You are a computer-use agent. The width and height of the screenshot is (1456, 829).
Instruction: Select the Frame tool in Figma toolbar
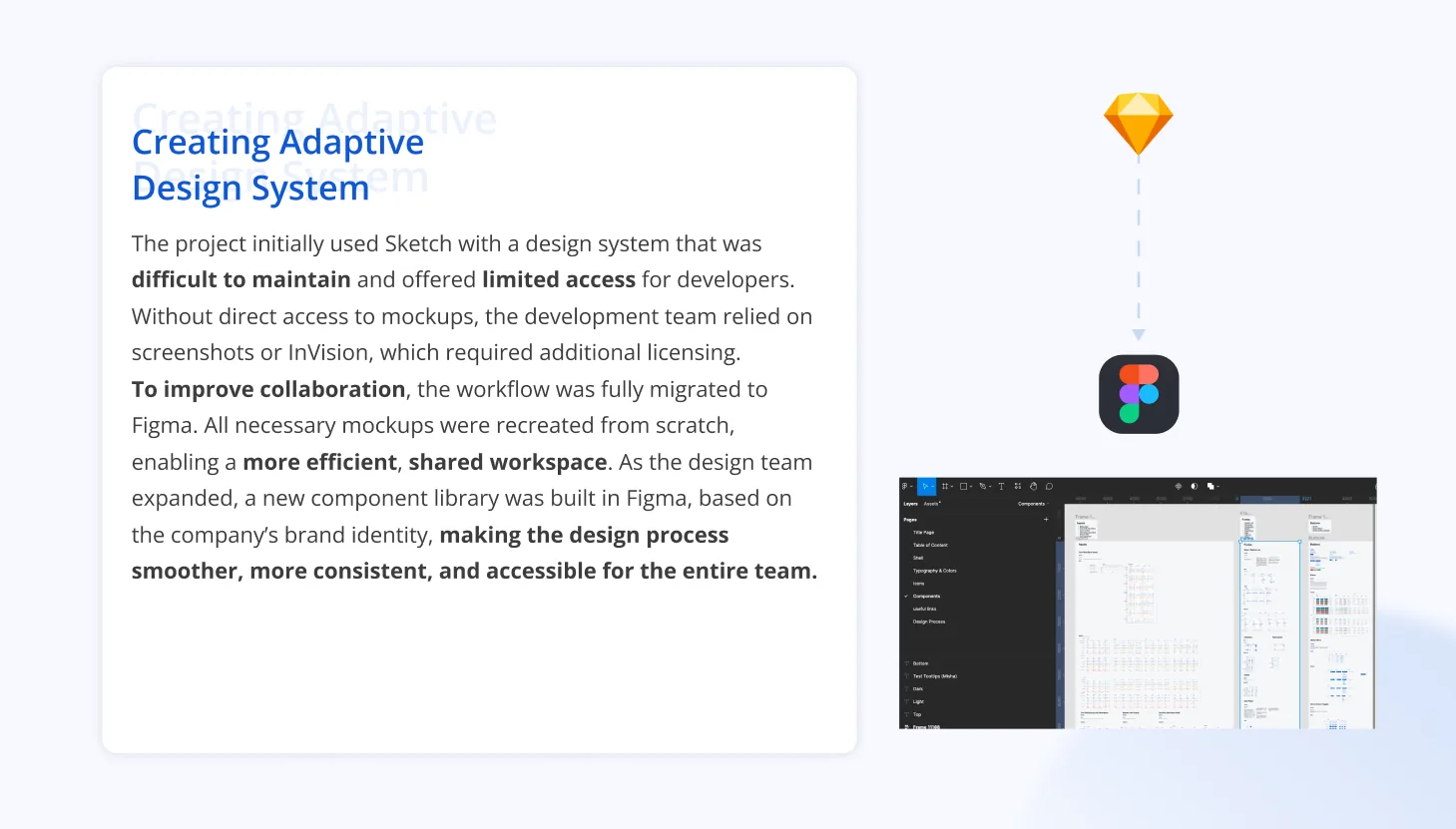click(946, 486)
